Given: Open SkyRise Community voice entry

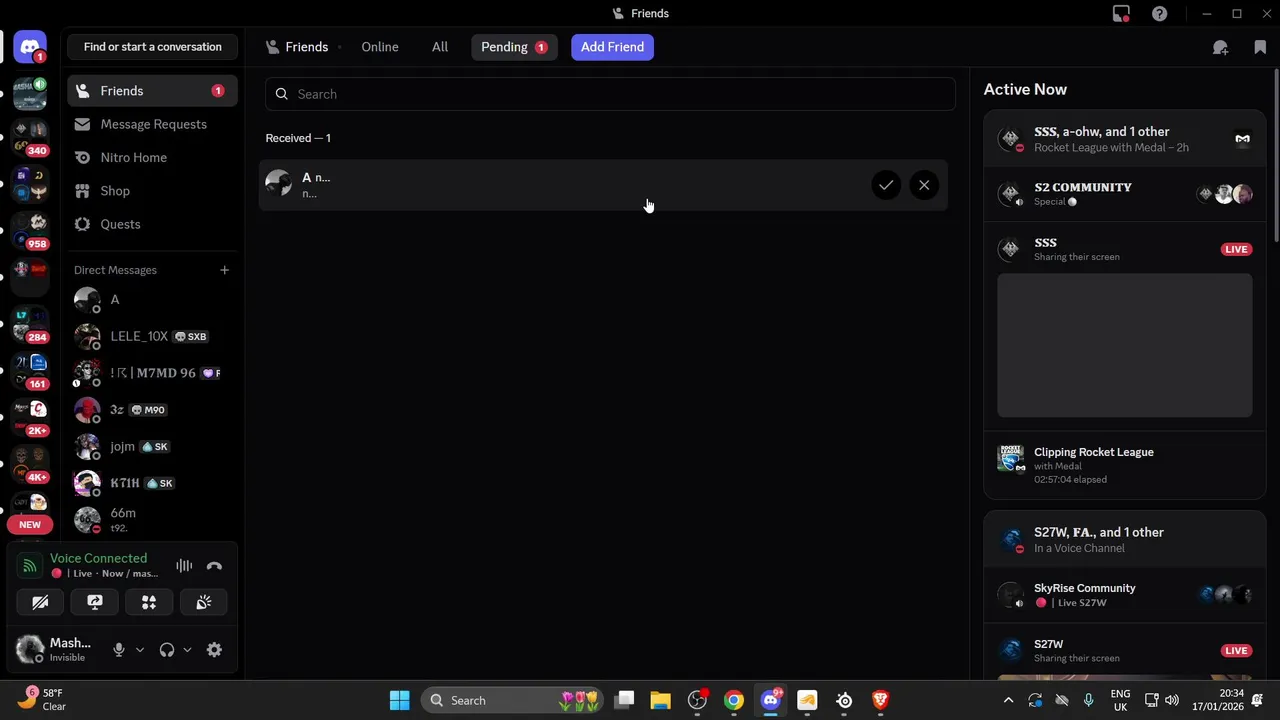Looking at the screenshot, I should [x=1125, y=595].
